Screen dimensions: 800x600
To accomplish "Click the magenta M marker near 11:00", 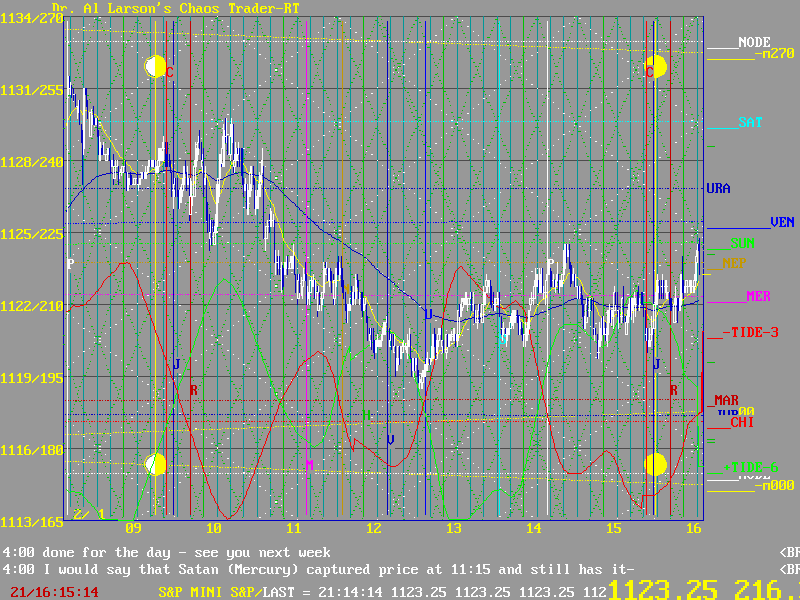I will [x=309, y=465].
